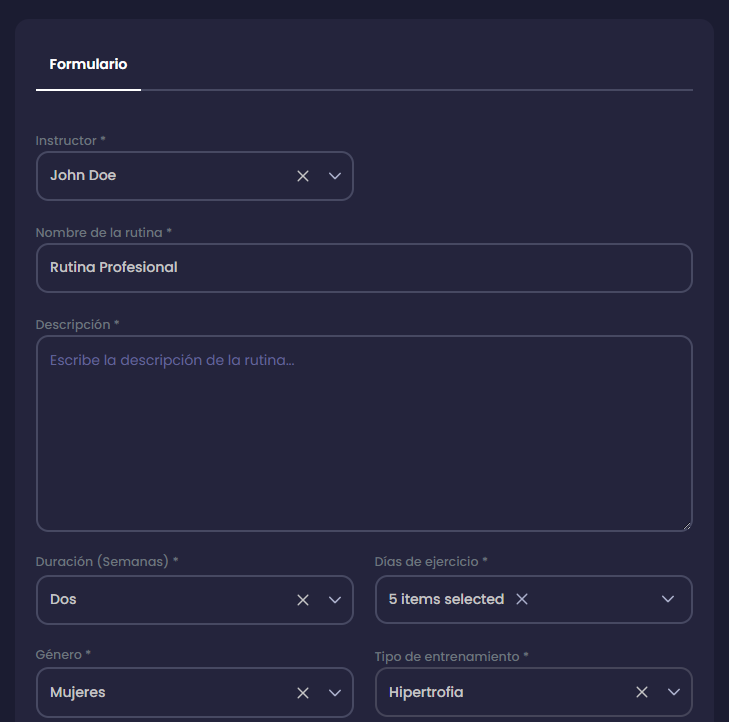Clear the Duración selection 'Dos'

pos(303,600)
